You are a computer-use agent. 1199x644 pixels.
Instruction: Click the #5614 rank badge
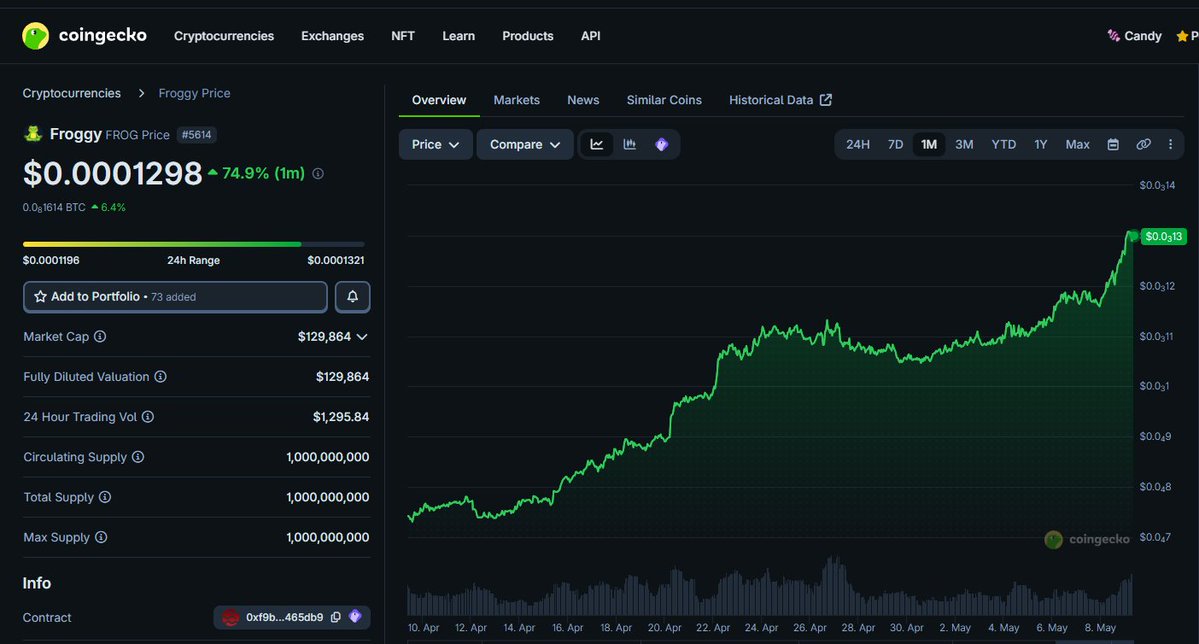tap(197, 135)
